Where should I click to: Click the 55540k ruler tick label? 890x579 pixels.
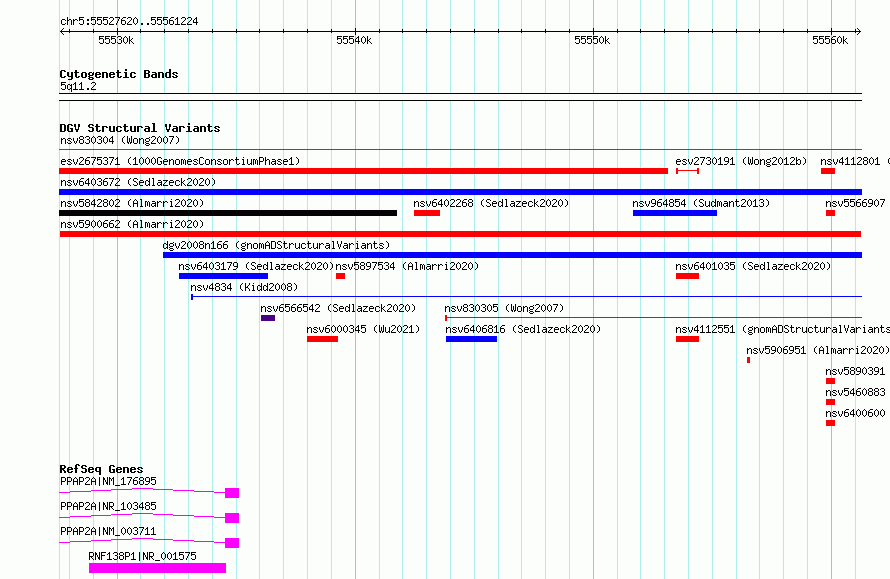click(x=354, y=40)
